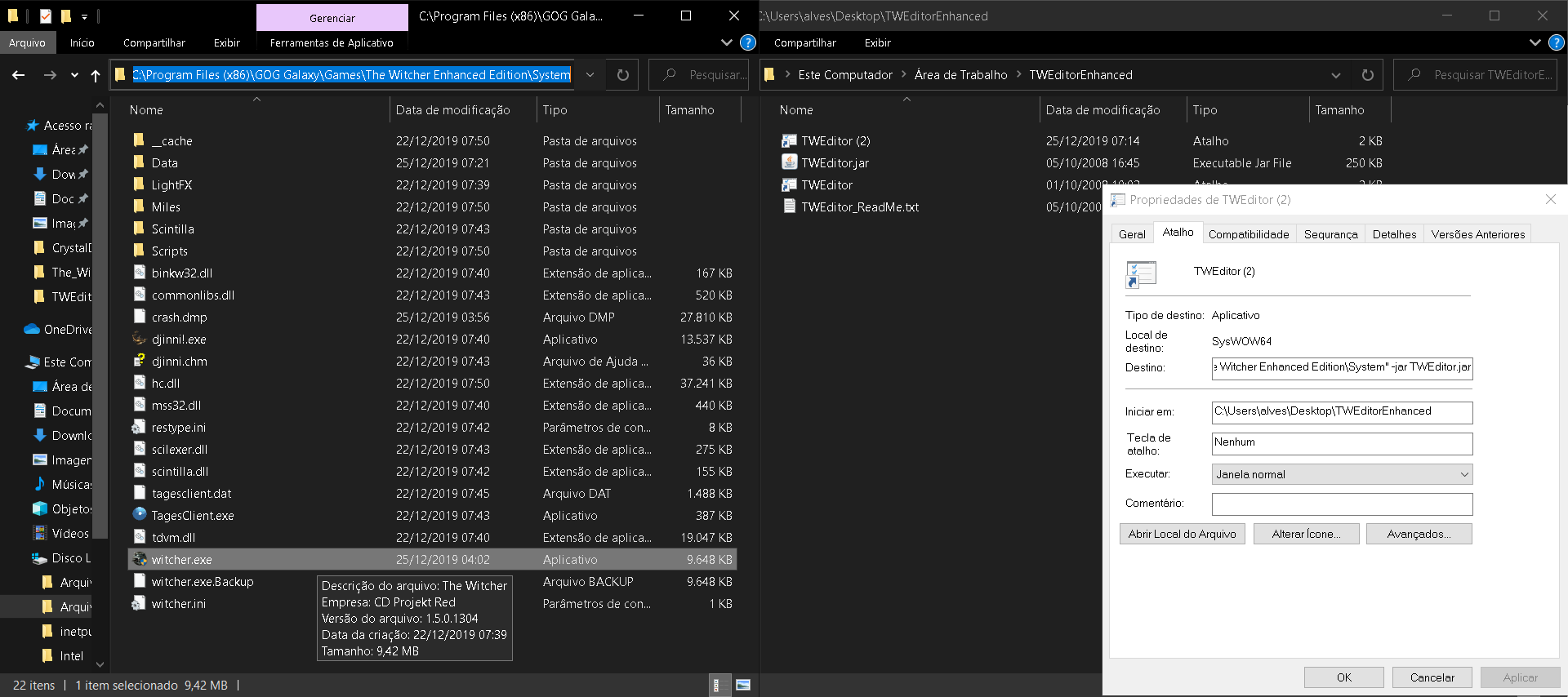Open address history dropdown in TWEditorEnhanced window

1336,75
